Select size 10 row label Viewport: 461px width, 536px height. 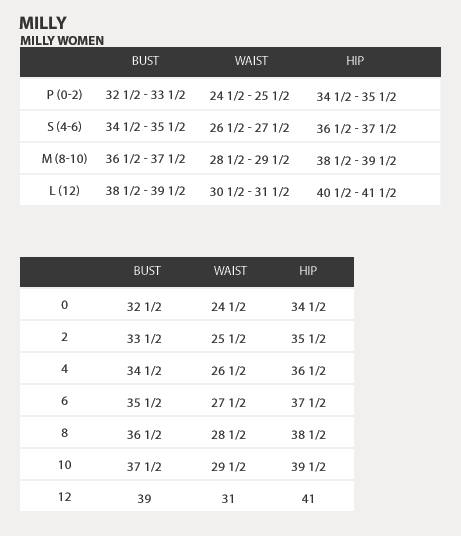[x=65, y=465]
